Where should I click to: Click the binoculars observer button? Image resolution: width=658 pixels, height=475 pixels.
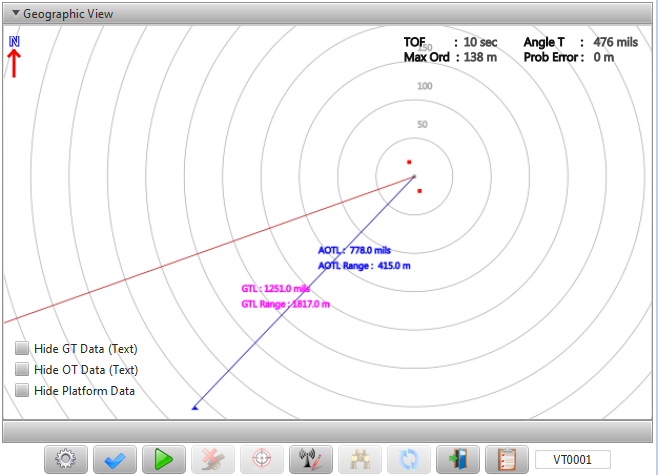[360, 459]
